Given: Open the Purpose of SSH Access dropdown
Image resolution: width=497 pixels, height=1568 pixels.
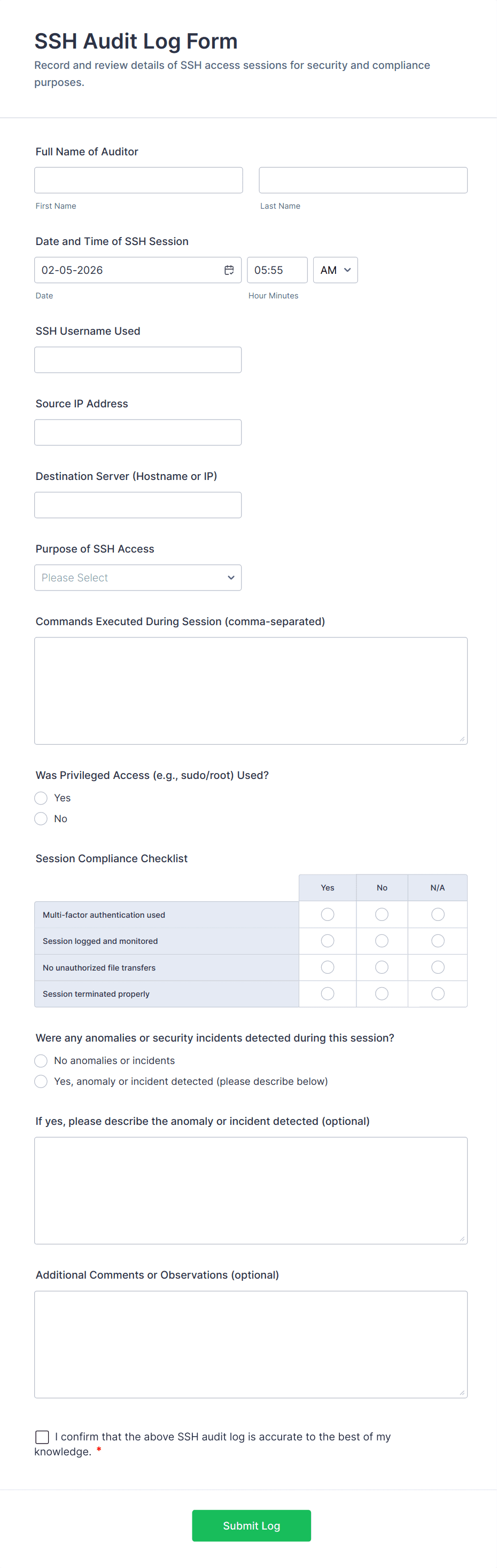Looking at the screenshot, I should pos(138,578).
